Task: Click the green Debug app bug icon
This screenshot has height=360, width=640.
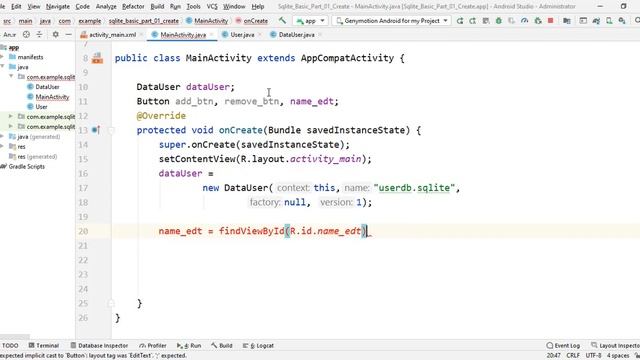Action: [x=499, y=20]
